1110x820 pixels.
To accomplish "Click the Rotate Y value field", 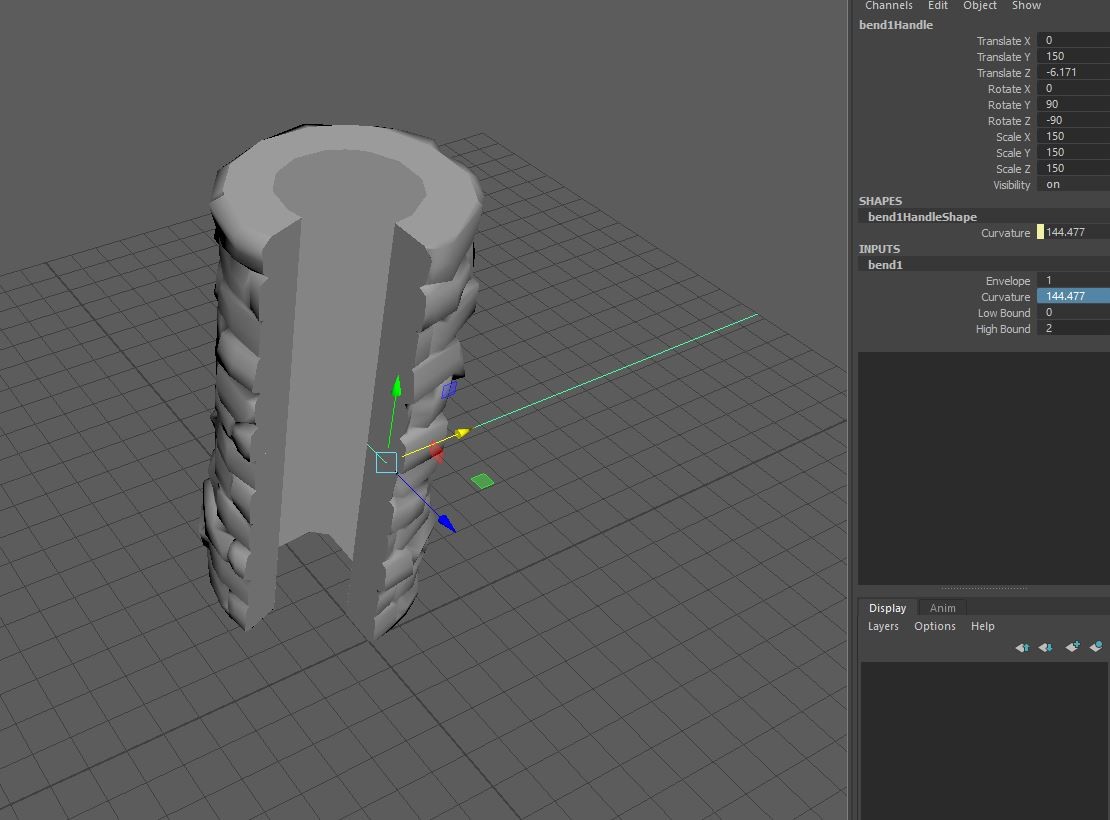I will click(x=1073, y=104).
